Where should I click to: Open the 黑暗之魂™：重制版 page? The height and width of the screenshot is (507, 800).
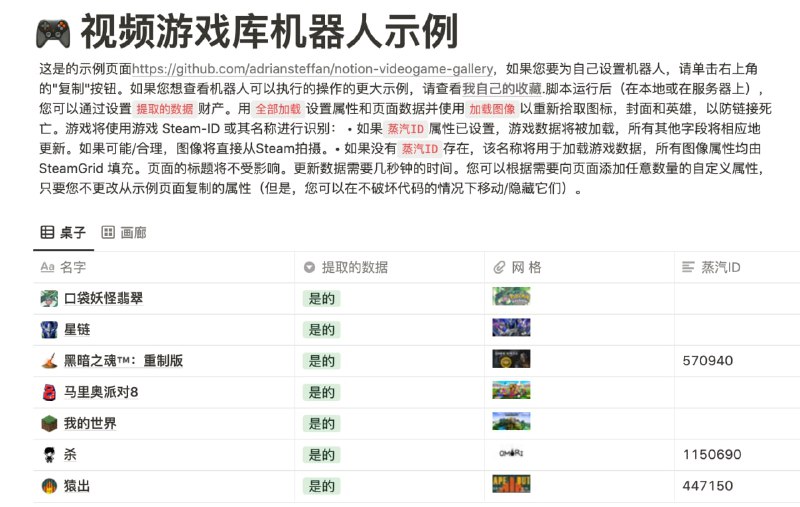(x=123, y=361)
